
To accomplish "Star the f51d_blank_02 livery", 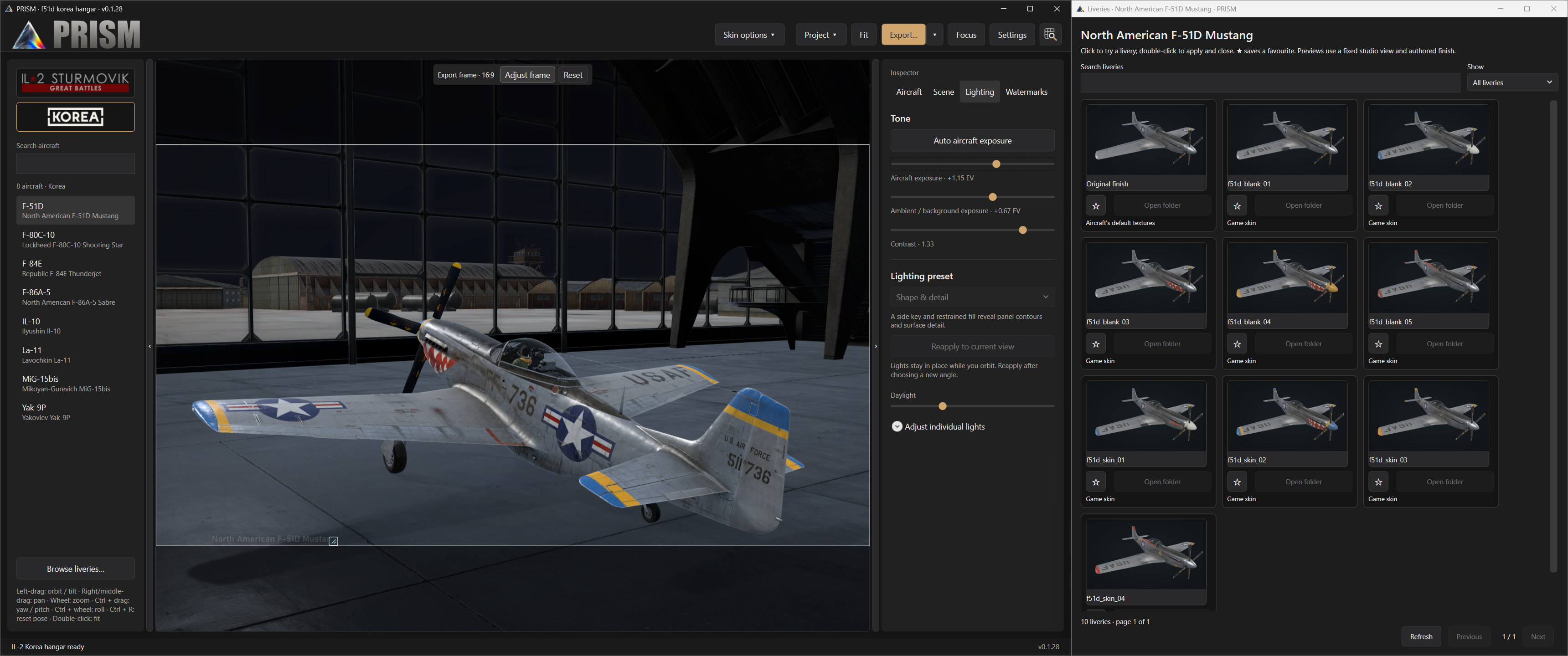I will (x=1378, y=206).
